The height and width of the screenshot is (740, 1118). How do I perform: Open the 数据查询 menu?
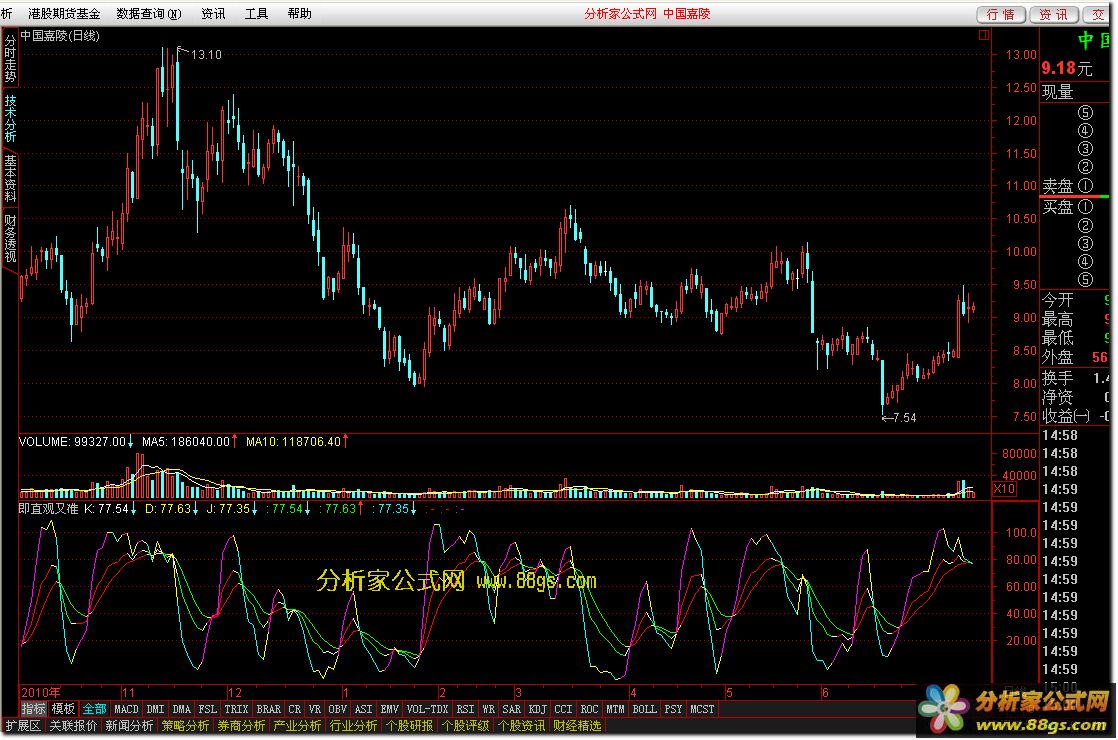point(148,14)
